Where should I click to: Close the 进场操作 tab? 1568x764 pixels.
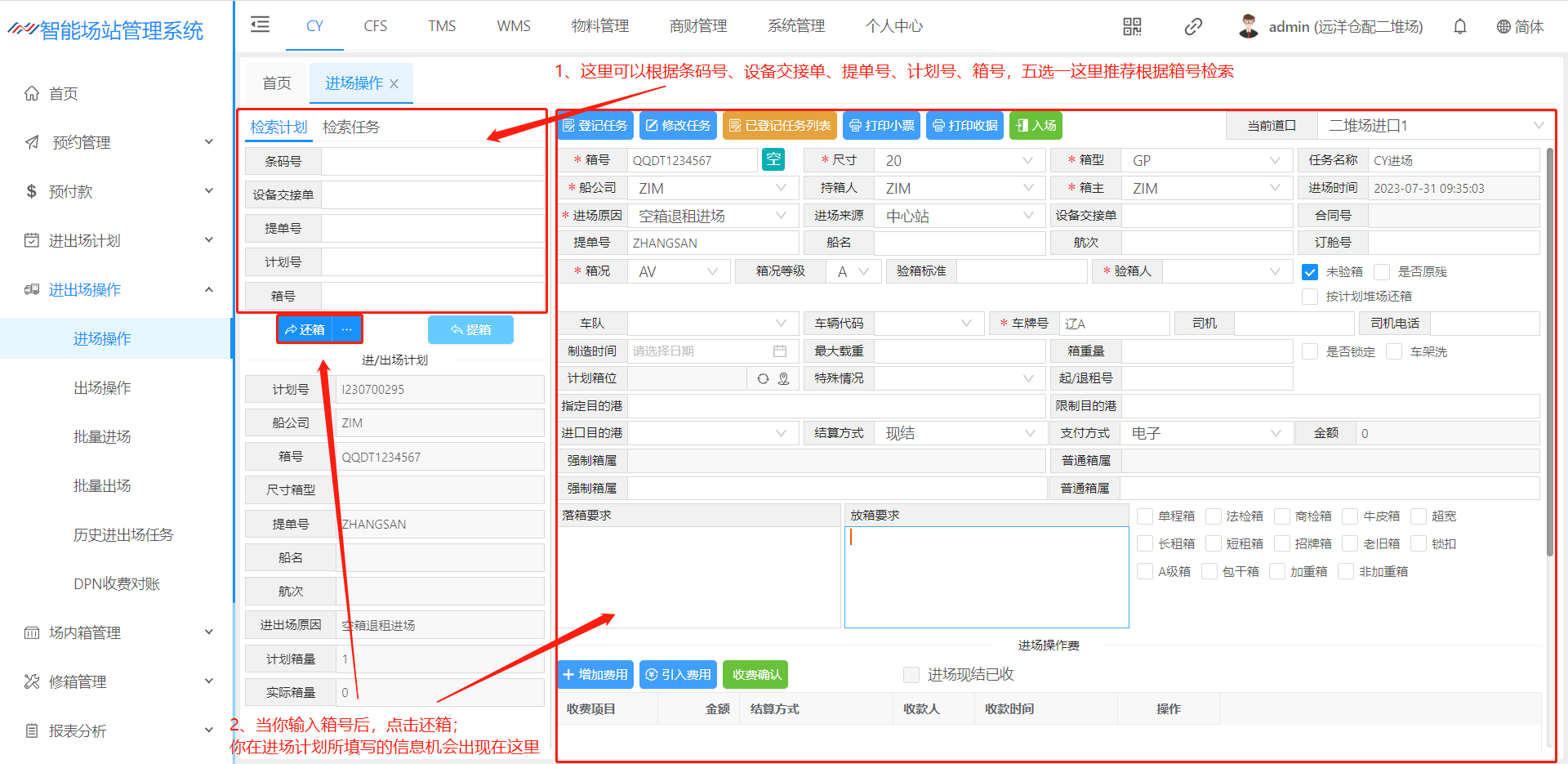394,84
